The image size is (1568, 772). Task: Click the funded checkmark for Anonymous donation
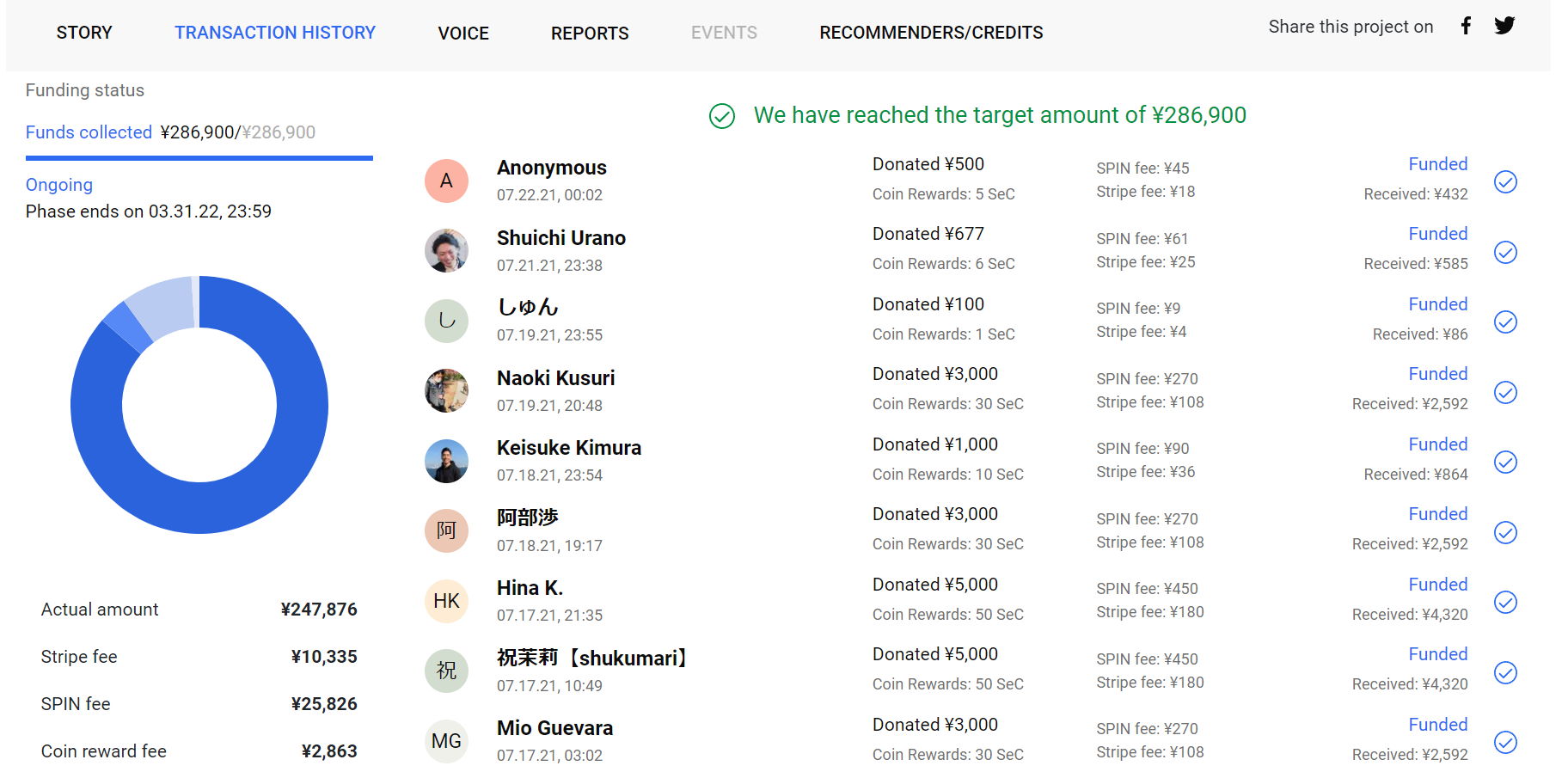point(1505,181)
